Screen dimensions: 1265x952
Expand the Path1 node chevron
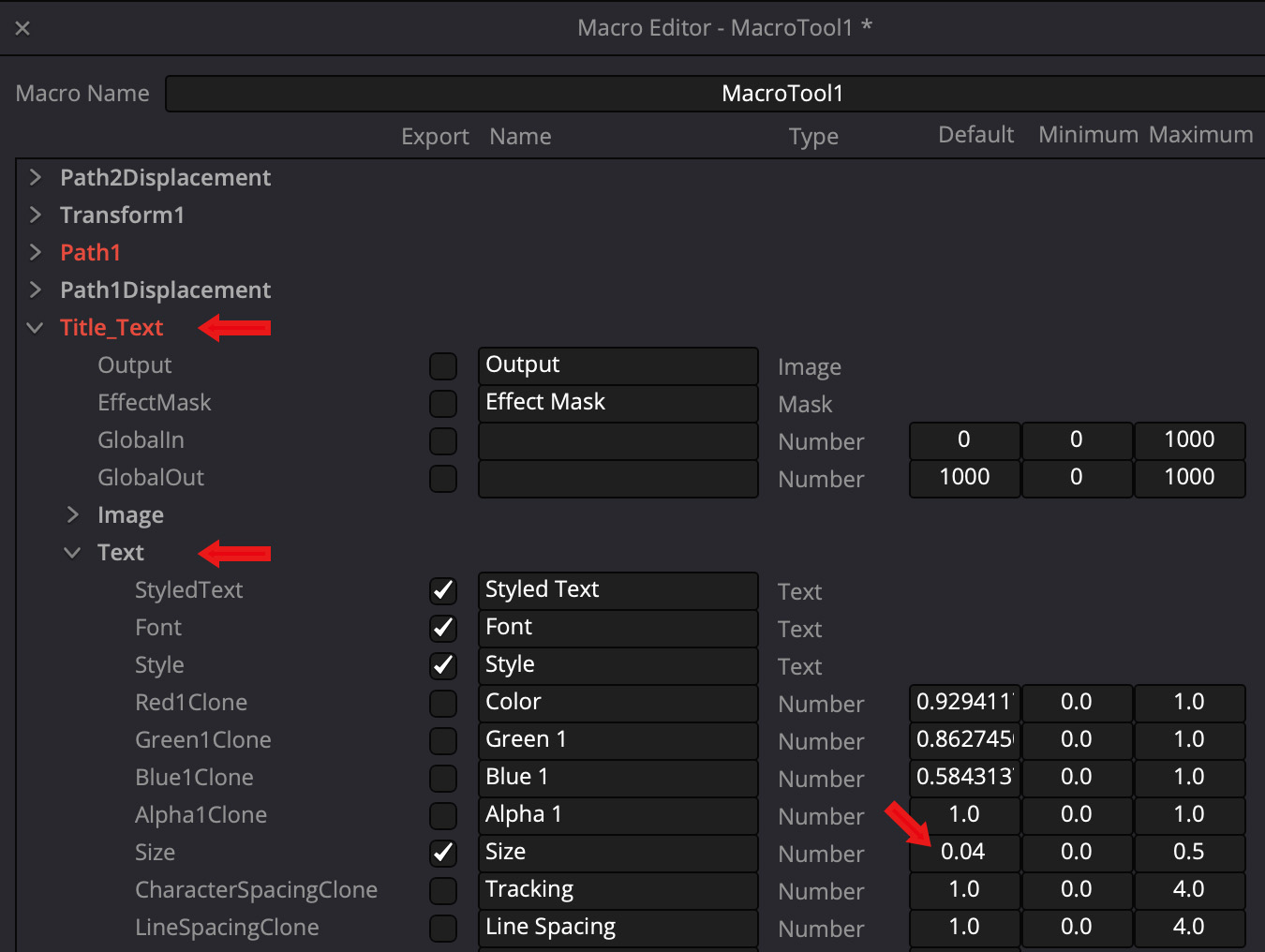(36, 252)
